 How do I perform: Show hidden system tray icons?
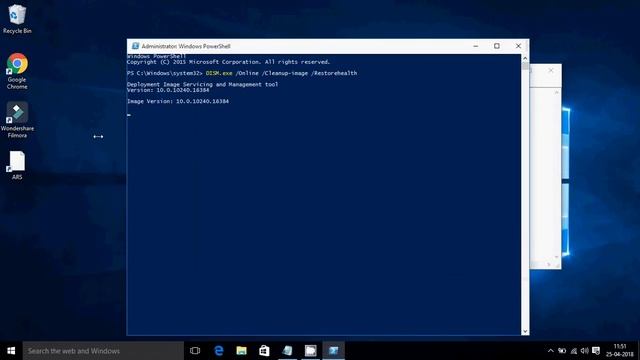pyautogui.click(x=551, y=351)
